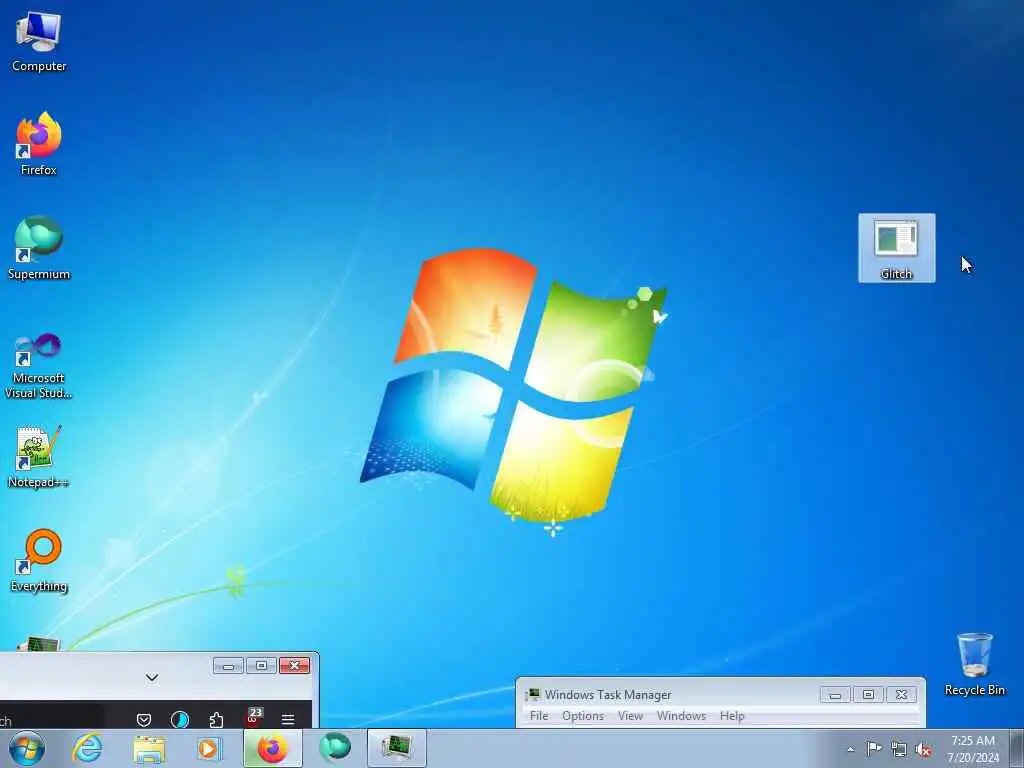This screenshot has height=768, width=1024.
Task: Click the Pocket icon in Firefox toolbar
Action: (144, 720)
